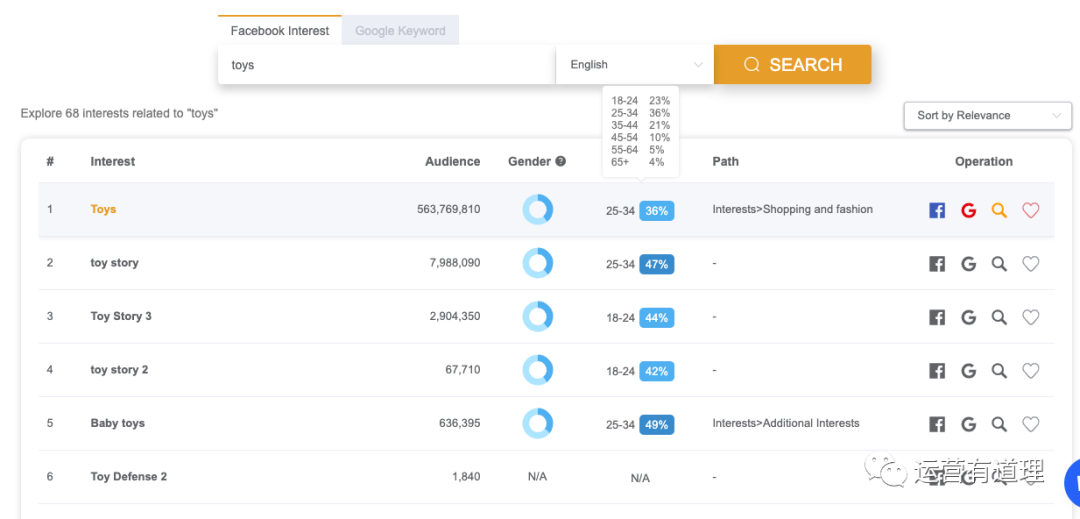Click the keyword input containing "toys"
Image resolution: width=1080 pixels, height=519 pixels.
pyautogui.click(x=386, y=65)
